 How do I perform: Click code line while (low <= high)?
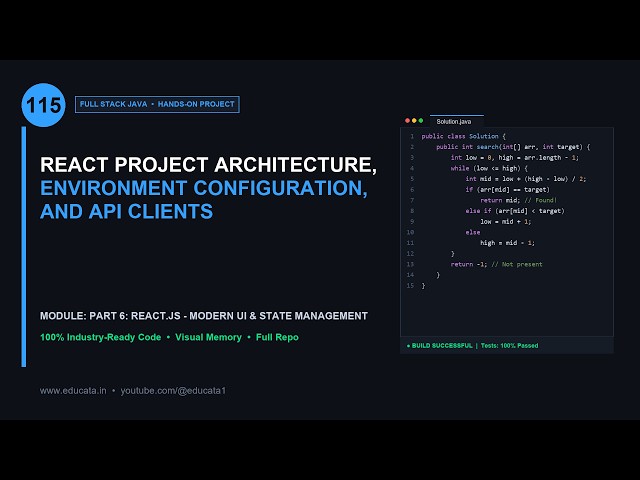(489, 168)
